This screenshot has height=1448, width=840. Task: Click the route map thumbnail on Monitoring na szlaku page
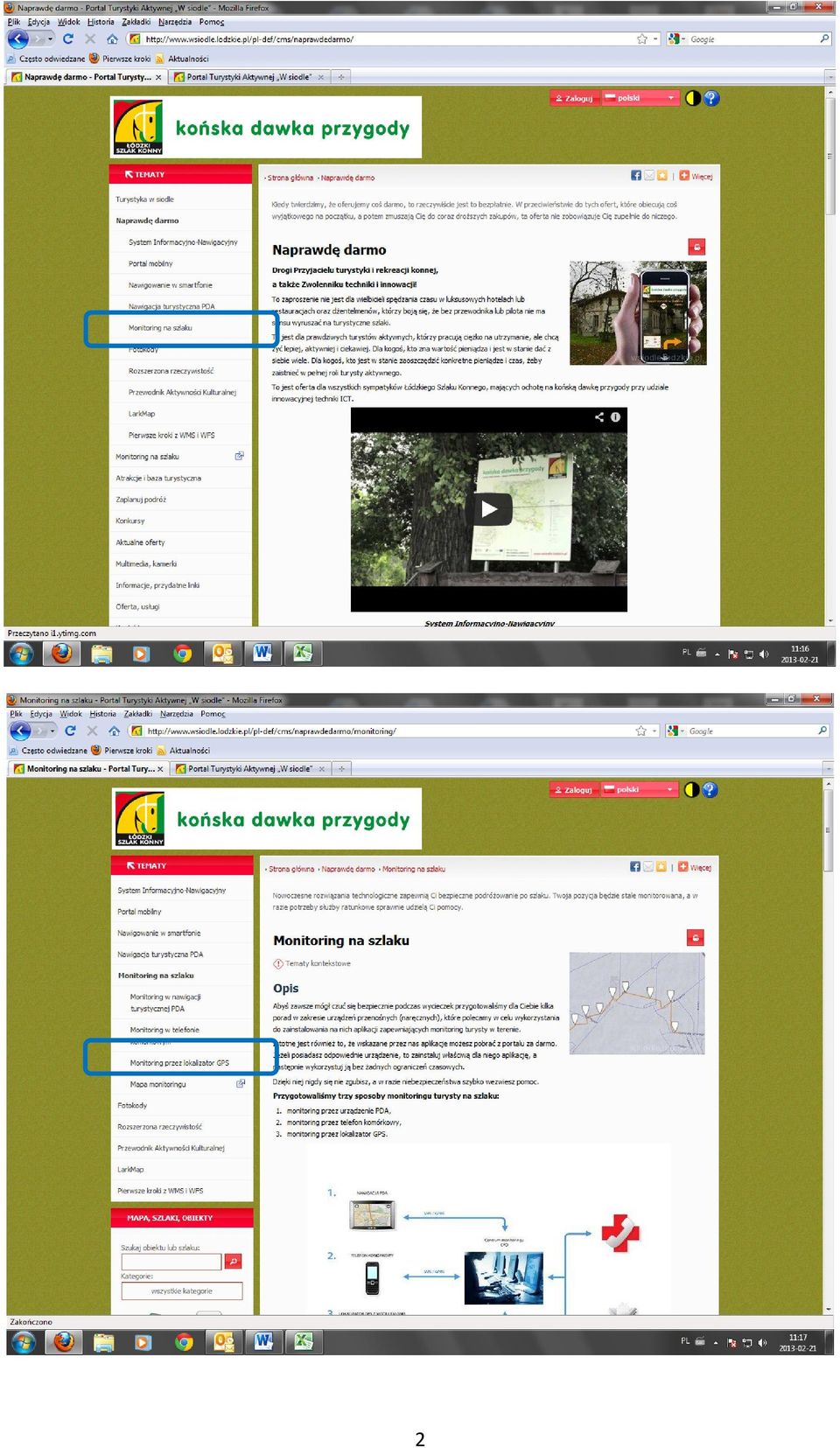coord(637,1004)
